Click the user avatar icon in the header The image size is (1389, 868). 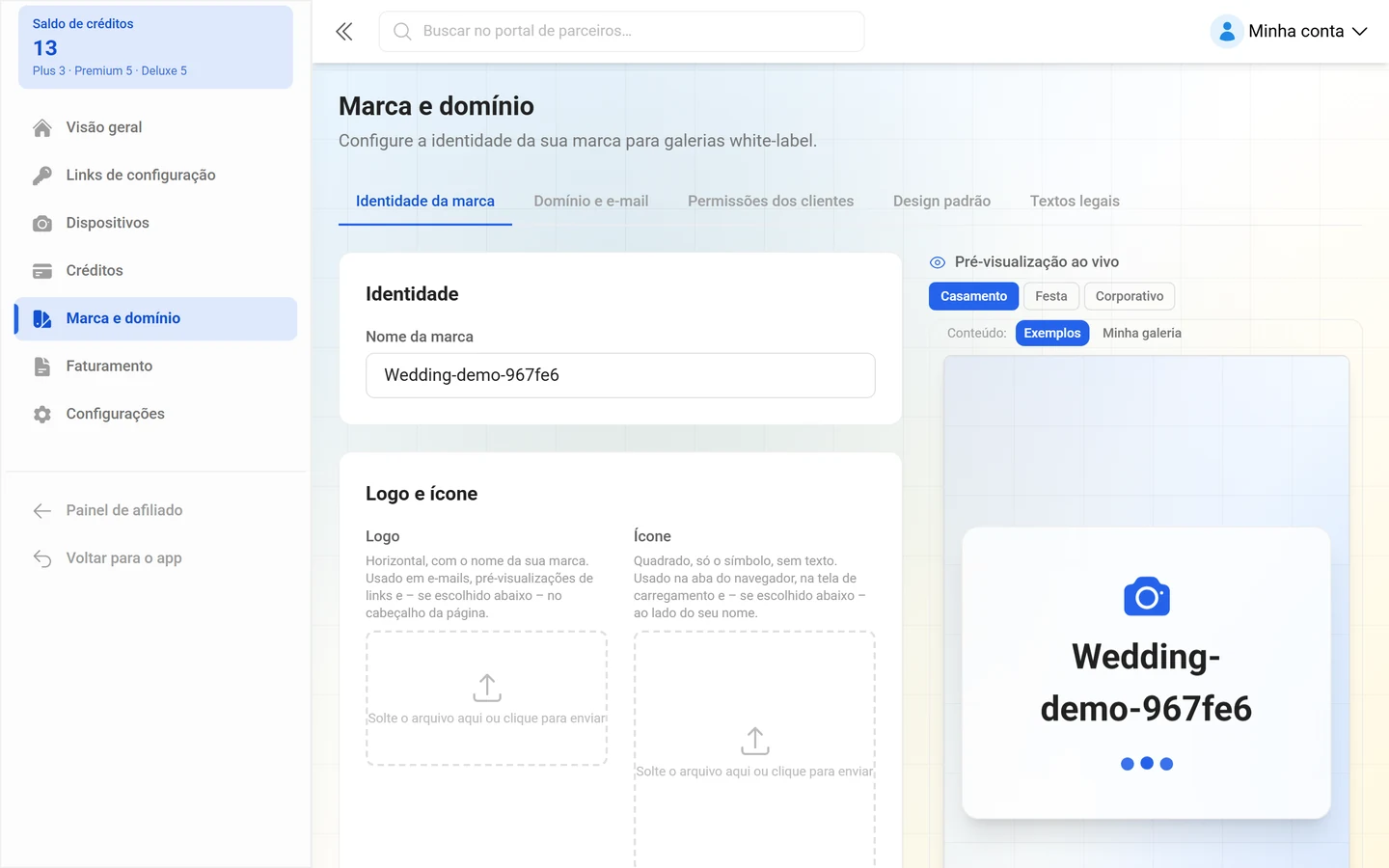pos(1226,31)
